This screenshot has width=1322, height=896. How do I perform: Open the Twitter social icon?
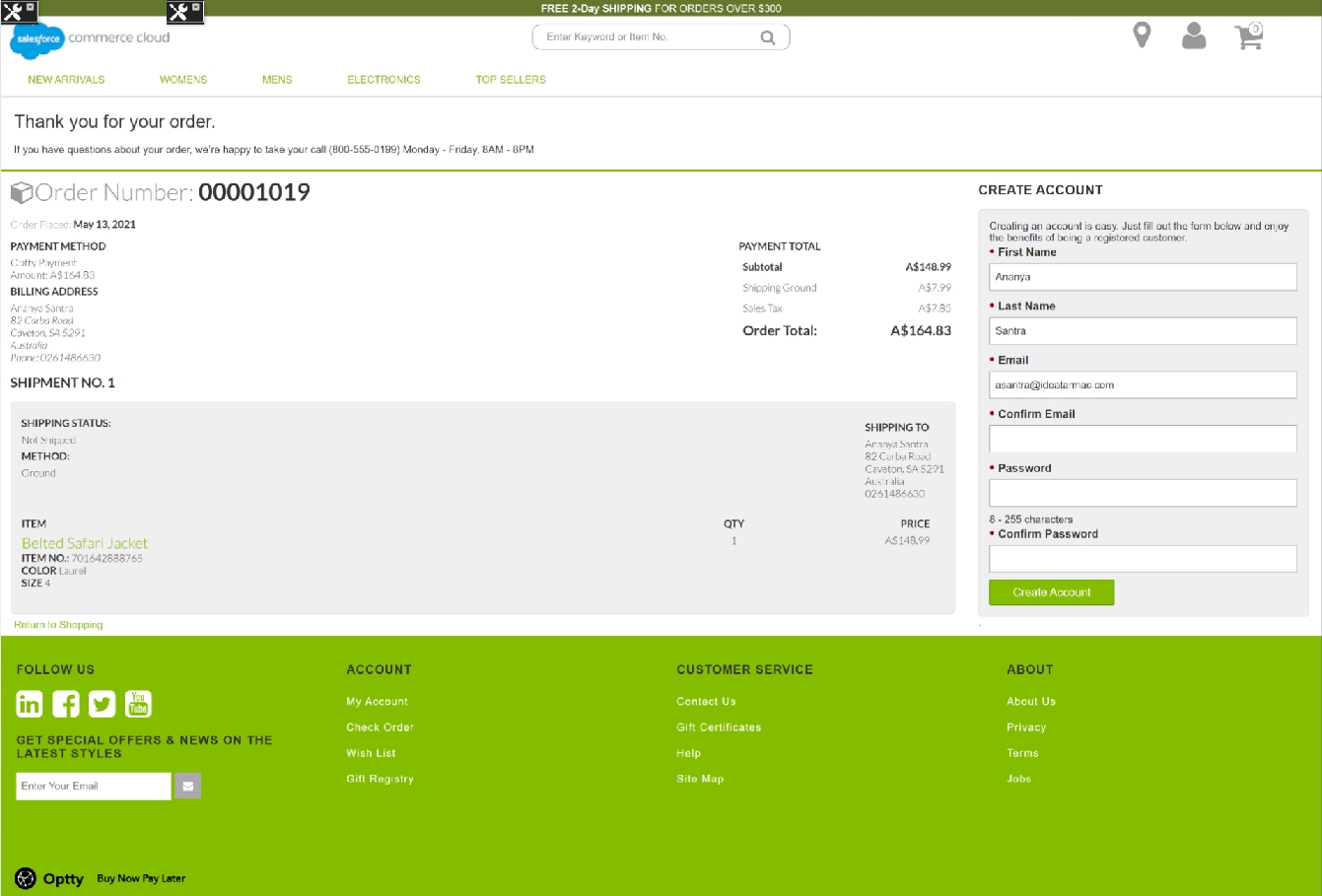coord(102,704)
